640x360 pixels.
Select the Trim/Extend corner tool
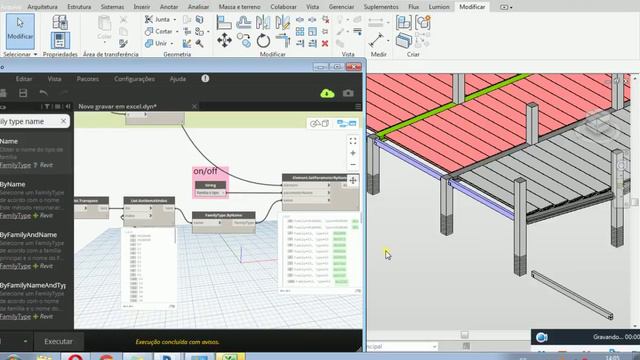point(282,40)
